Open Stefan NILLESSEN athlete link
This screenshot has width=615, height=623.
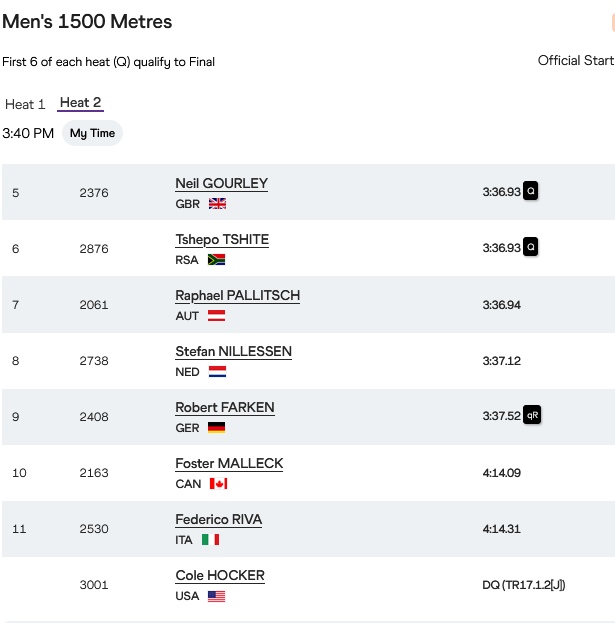233,352
